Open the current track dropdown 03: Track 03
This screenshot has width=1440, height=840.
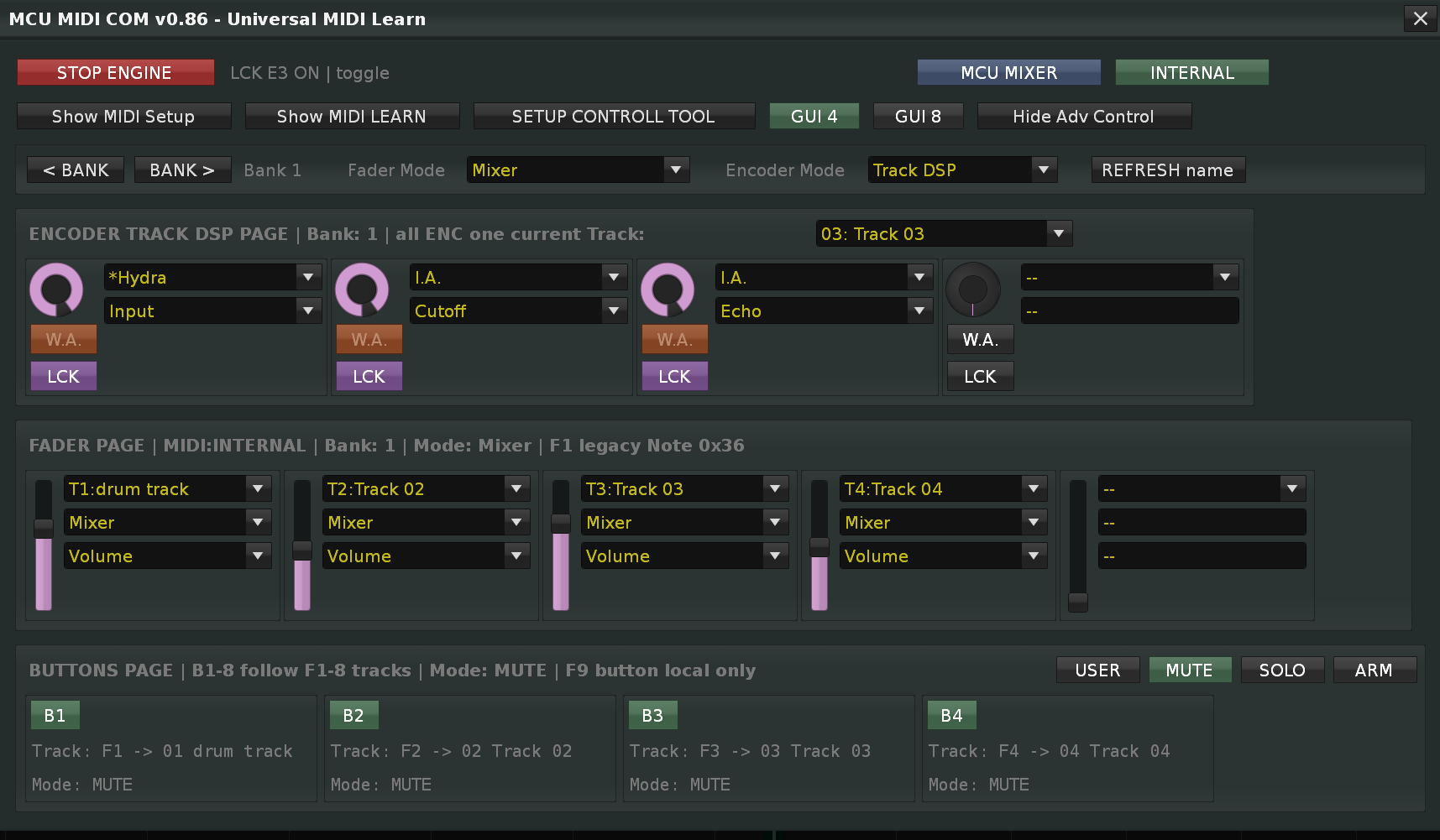point(944,234)
